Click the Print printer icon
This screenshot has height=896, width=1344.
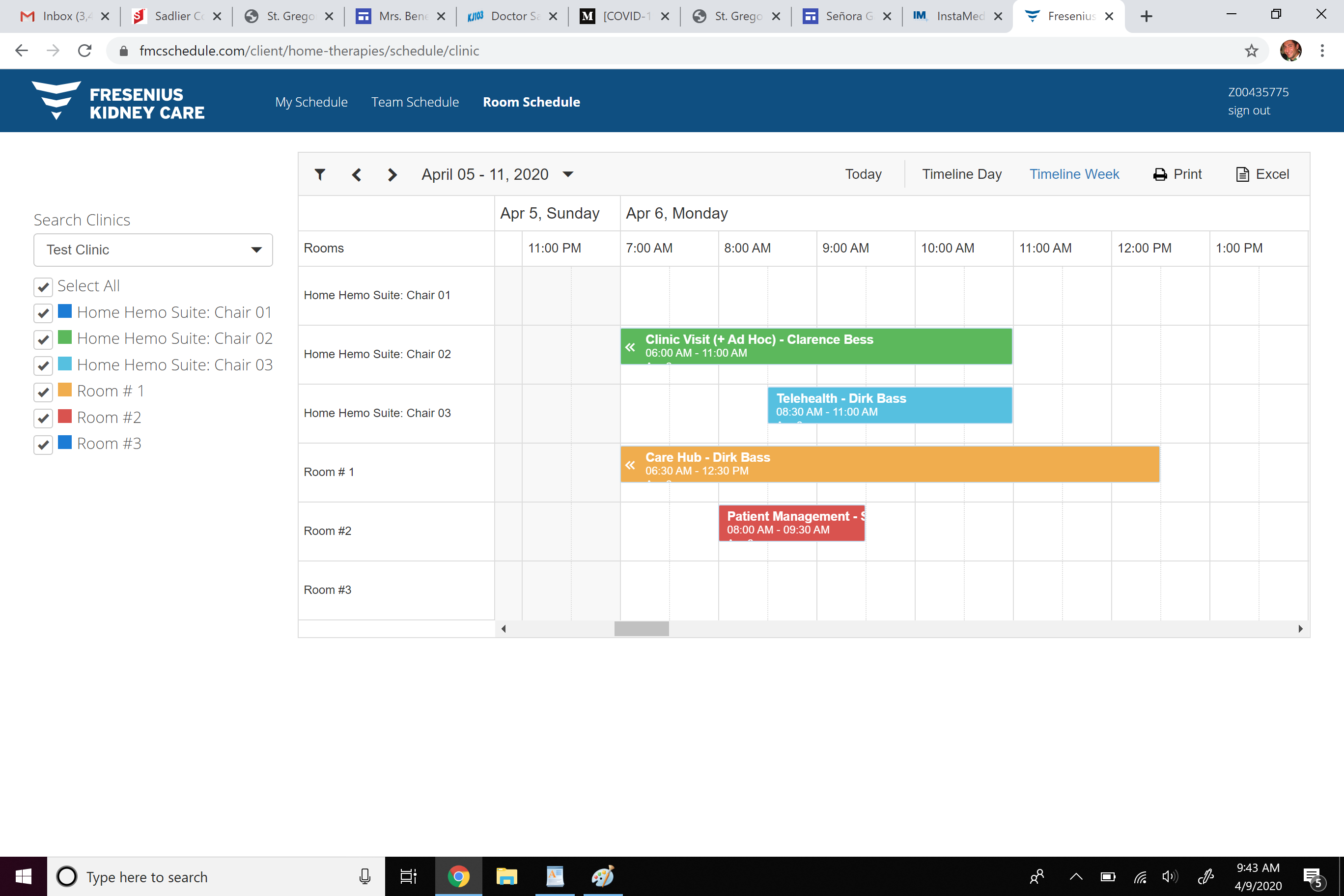click(1159, 174)
